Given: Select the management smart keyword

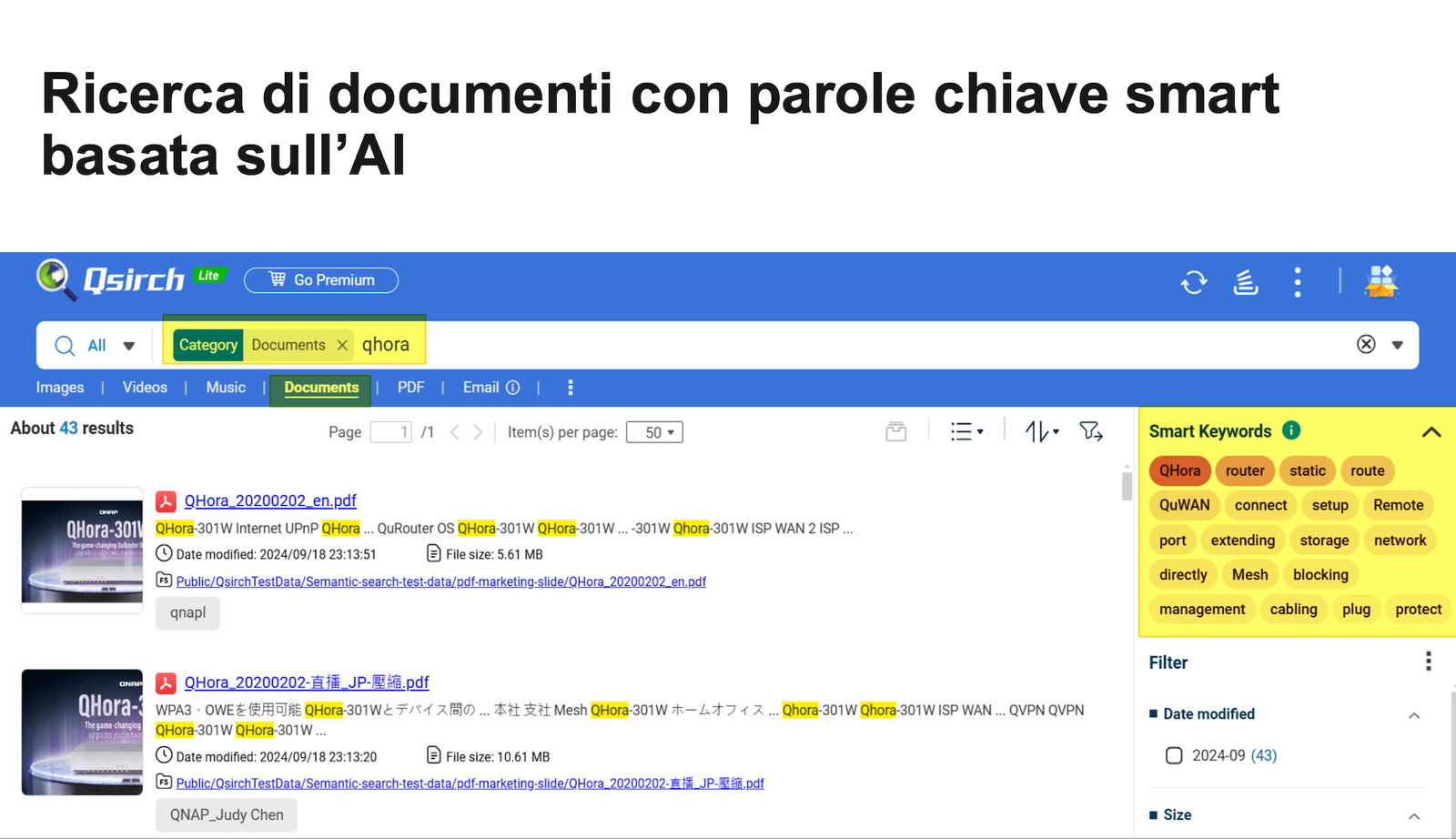Looking at the screenshot, I should (1202, 610).
